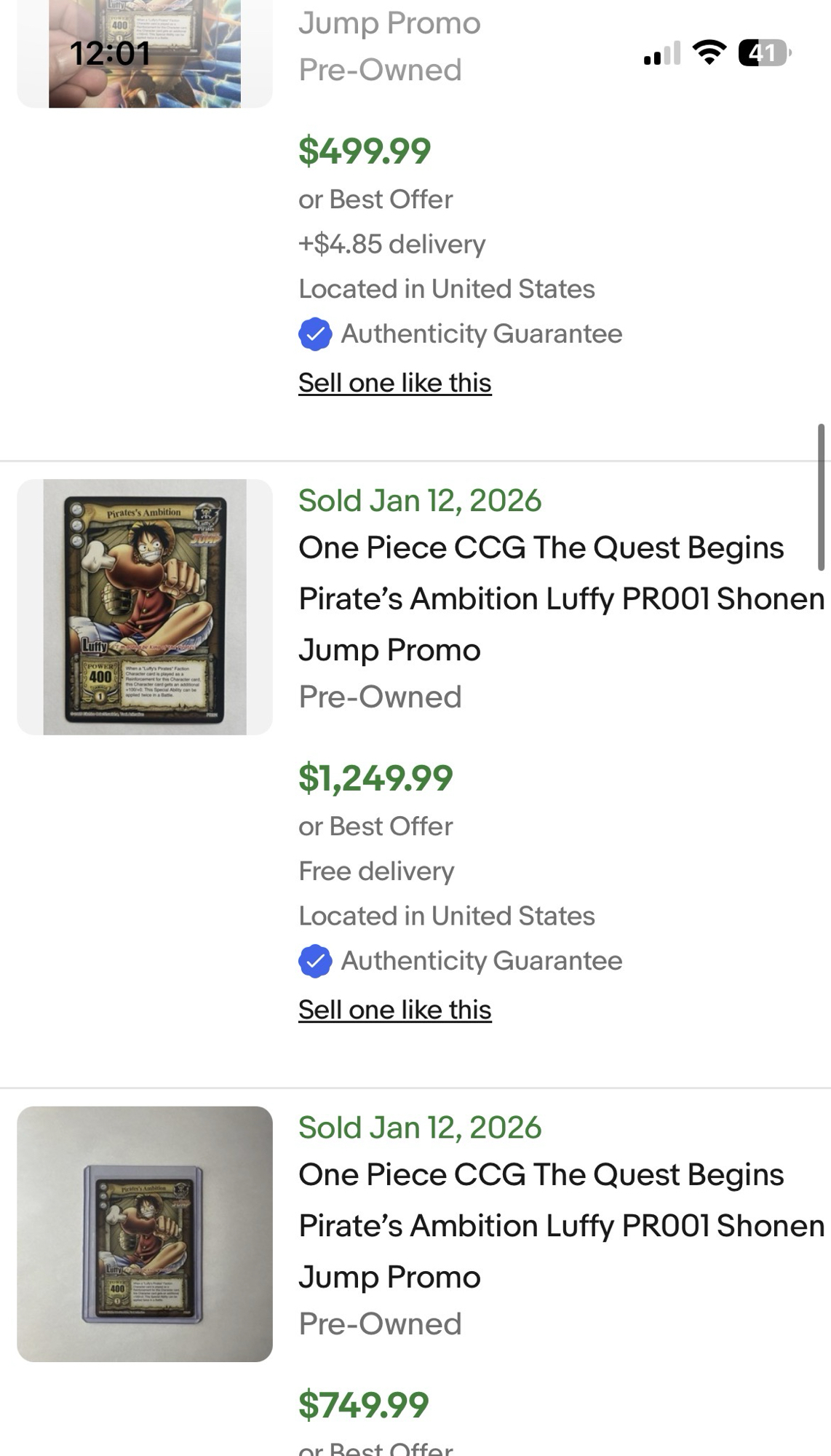This screenshot has width=831, height=1456.
Task: Select the $499.99 sold price
Action: pyautogui.click(x=365, y=151)
